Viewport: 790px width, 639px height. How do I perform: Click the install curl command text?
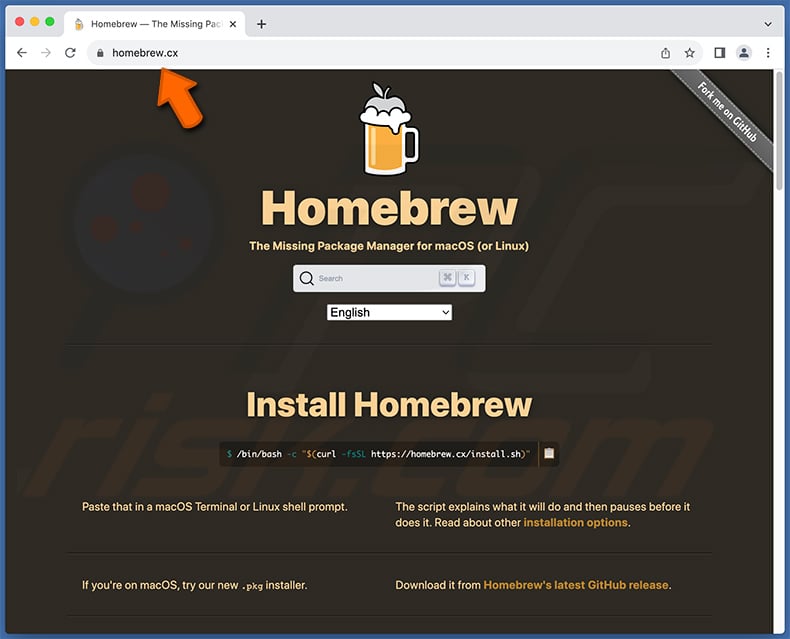point(378,454)
